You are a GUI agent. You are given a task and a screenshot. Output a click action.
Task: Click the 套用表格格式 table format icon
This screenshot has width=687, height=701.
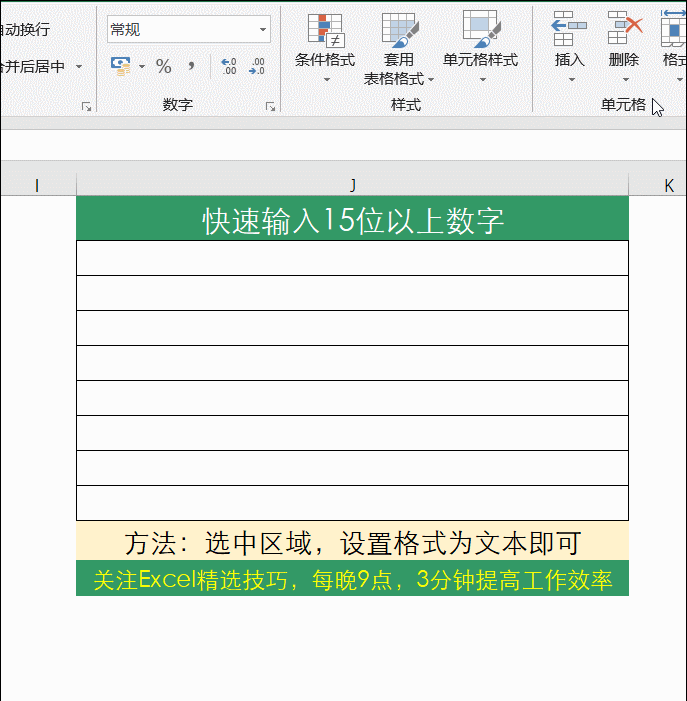click(x=400, y=30)
